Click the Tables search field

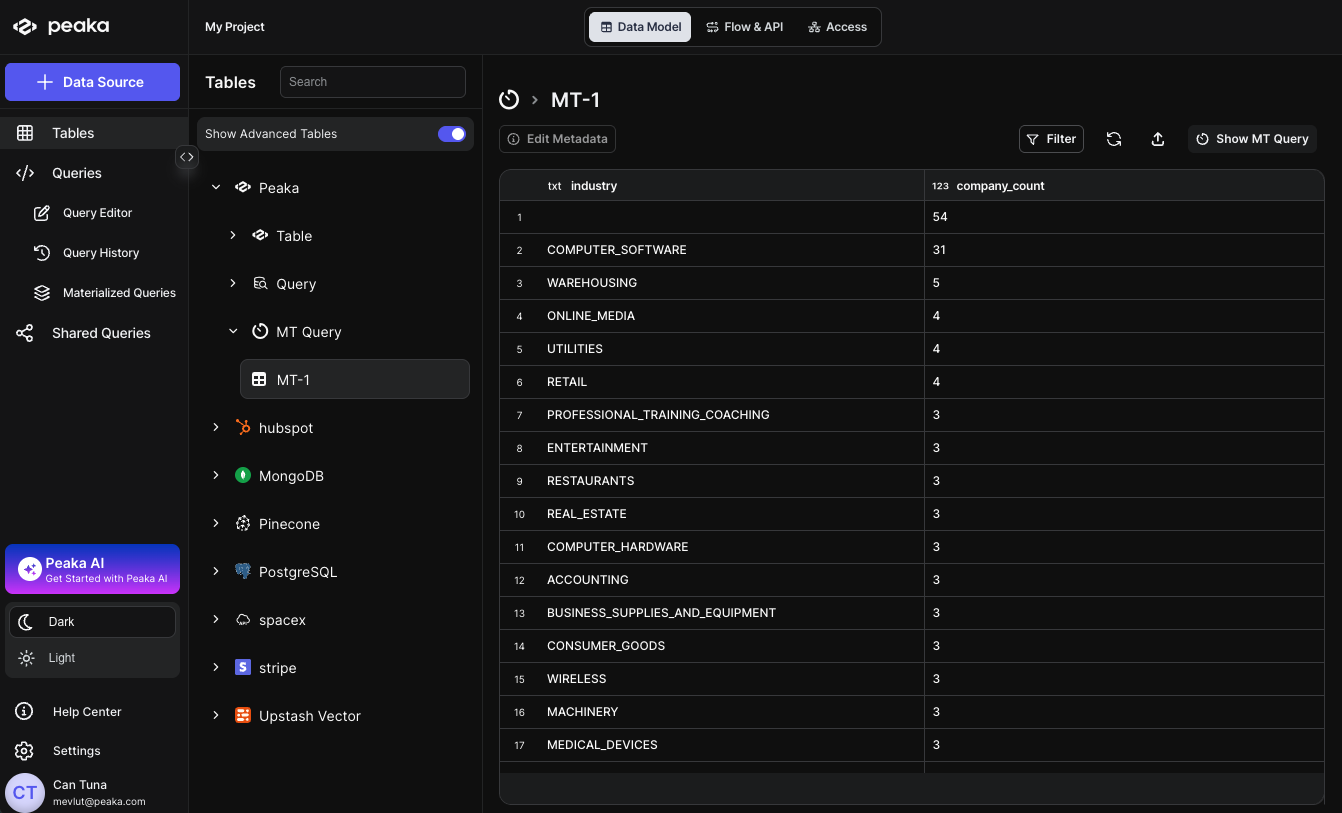click(372, 82)
